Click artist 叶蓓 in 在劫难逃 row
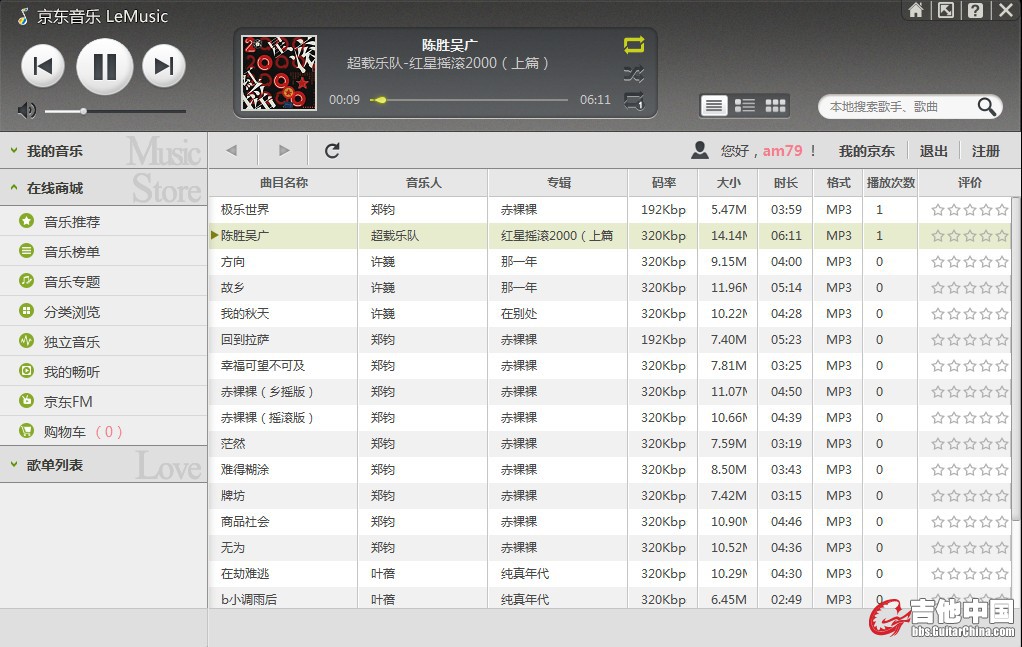 pyautogui.click(x=383, y=574)
